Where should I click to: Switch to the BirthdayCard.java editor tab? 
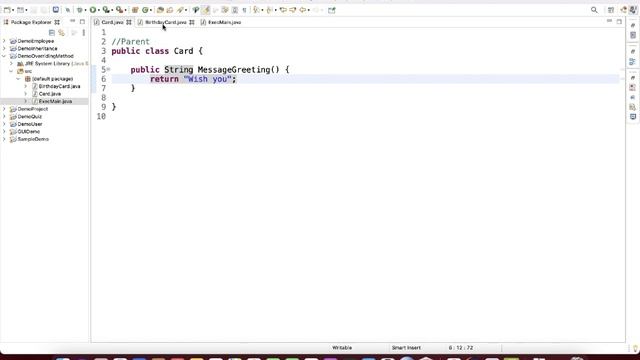pyautogui.click(x=166, y=22)
